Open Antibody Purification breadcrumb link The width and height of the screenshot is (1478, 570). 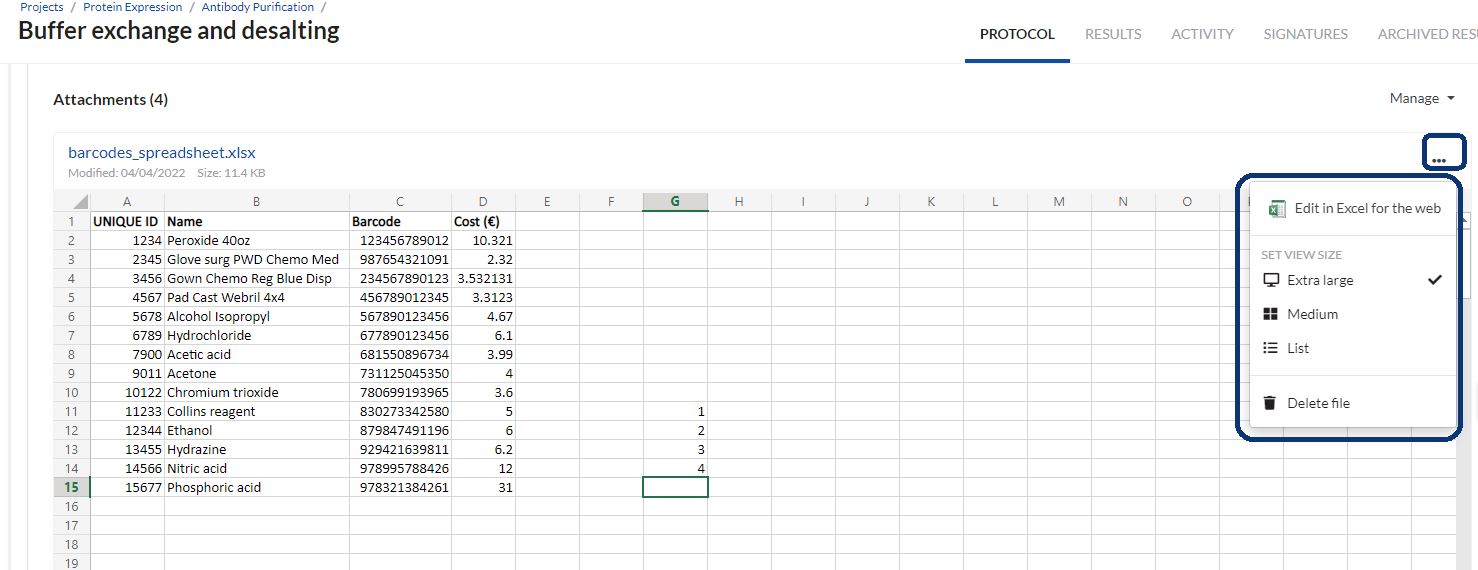(257, 7)
